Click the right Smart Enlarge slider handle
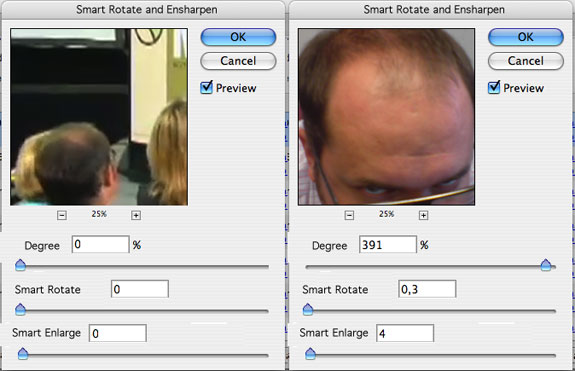575x371 pixels. click(310, 354)
